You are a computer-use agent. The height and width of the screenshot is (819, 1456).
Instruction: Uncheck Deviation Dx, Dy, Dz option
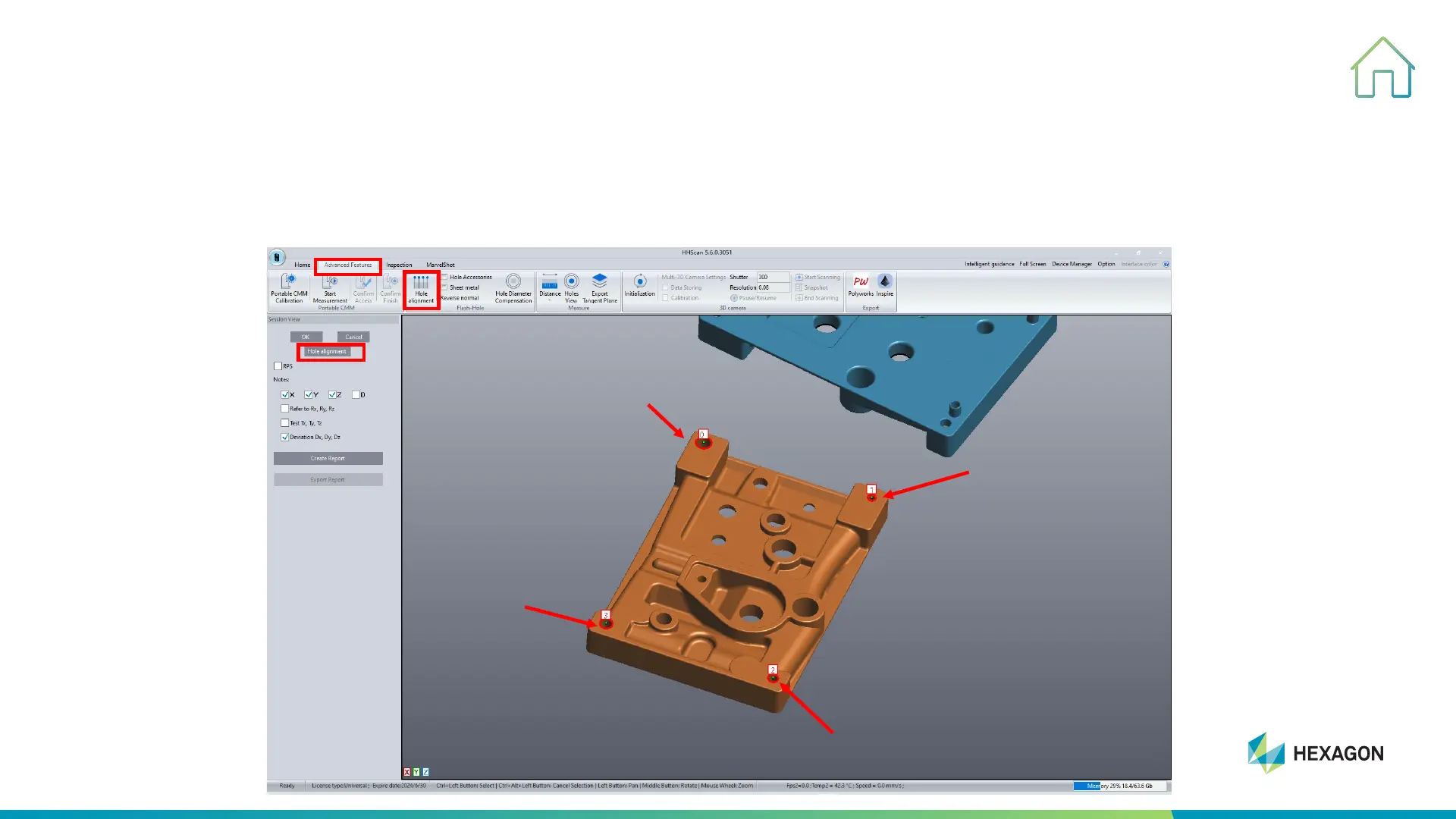[285, 437]
